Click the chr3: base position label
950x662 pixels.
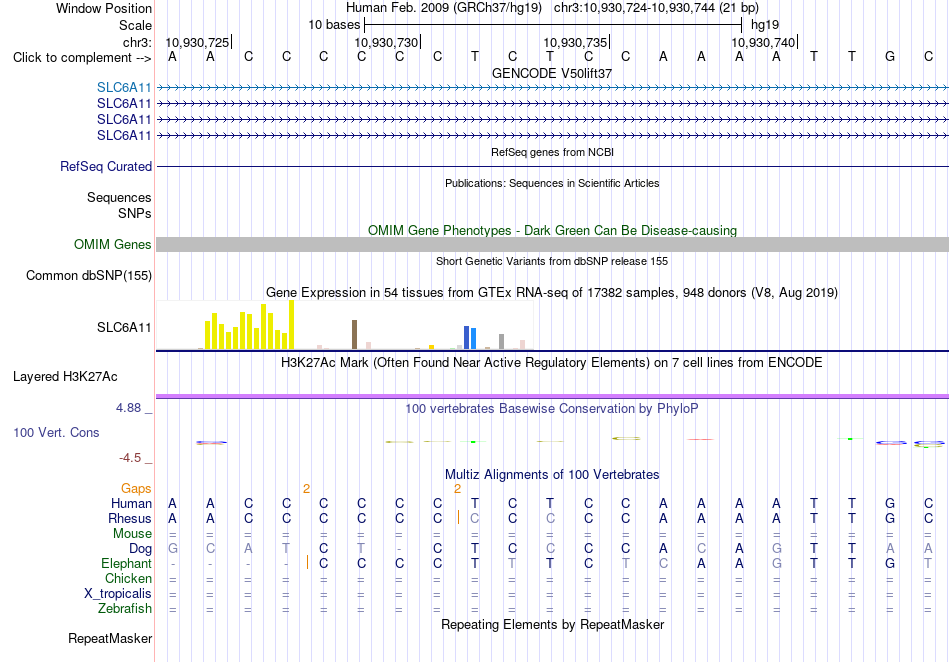tap(138, 42)
